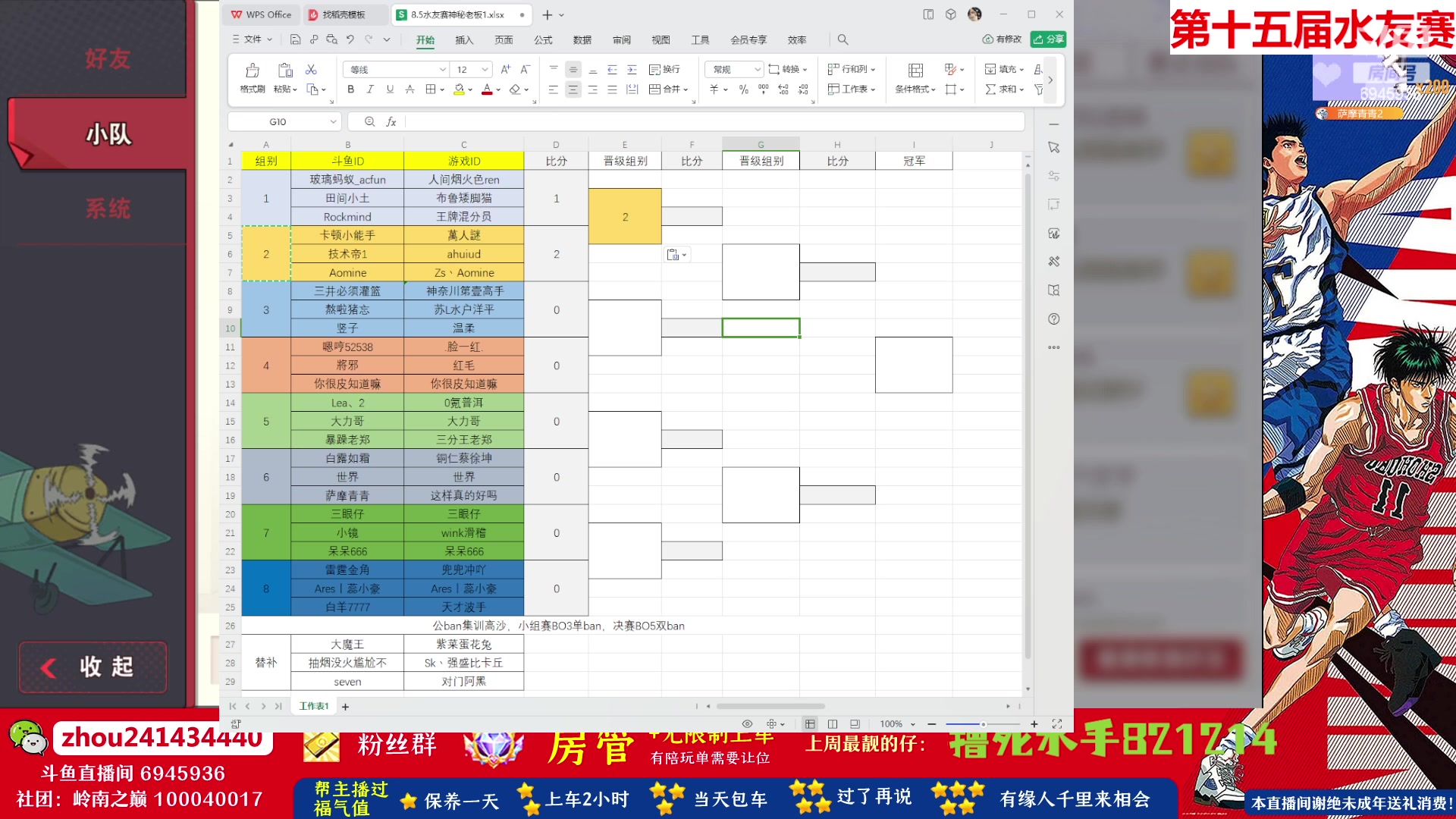1456x819 pixels.
Task: Click the help question-mark icon in the right sidebar
Action: [1054, 319]
